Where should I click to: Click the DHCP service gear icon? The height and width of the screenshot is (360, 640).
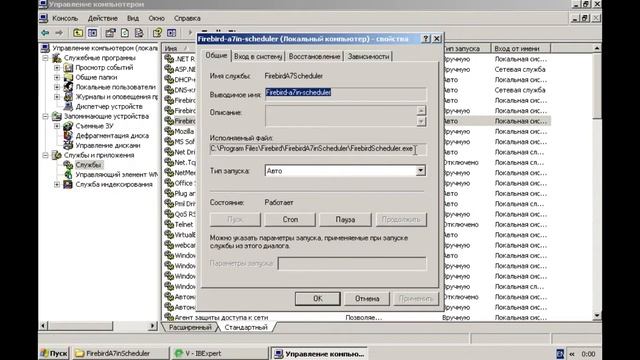click(x=169, y=79)
